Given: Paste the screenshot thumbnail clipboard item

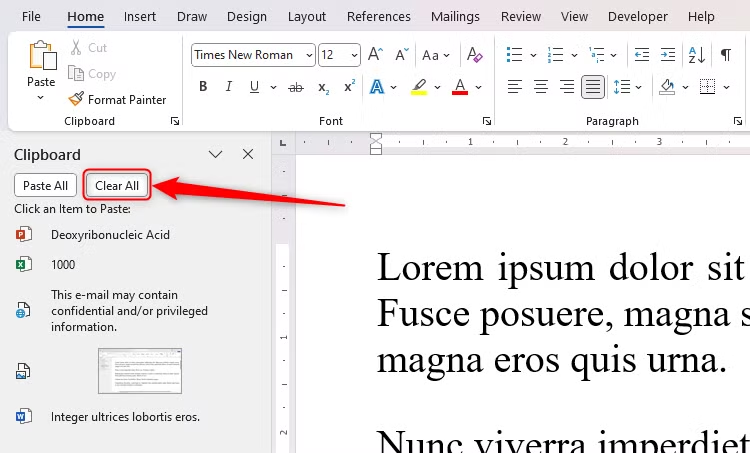Looking at the screenshot, I should (140, 371).
